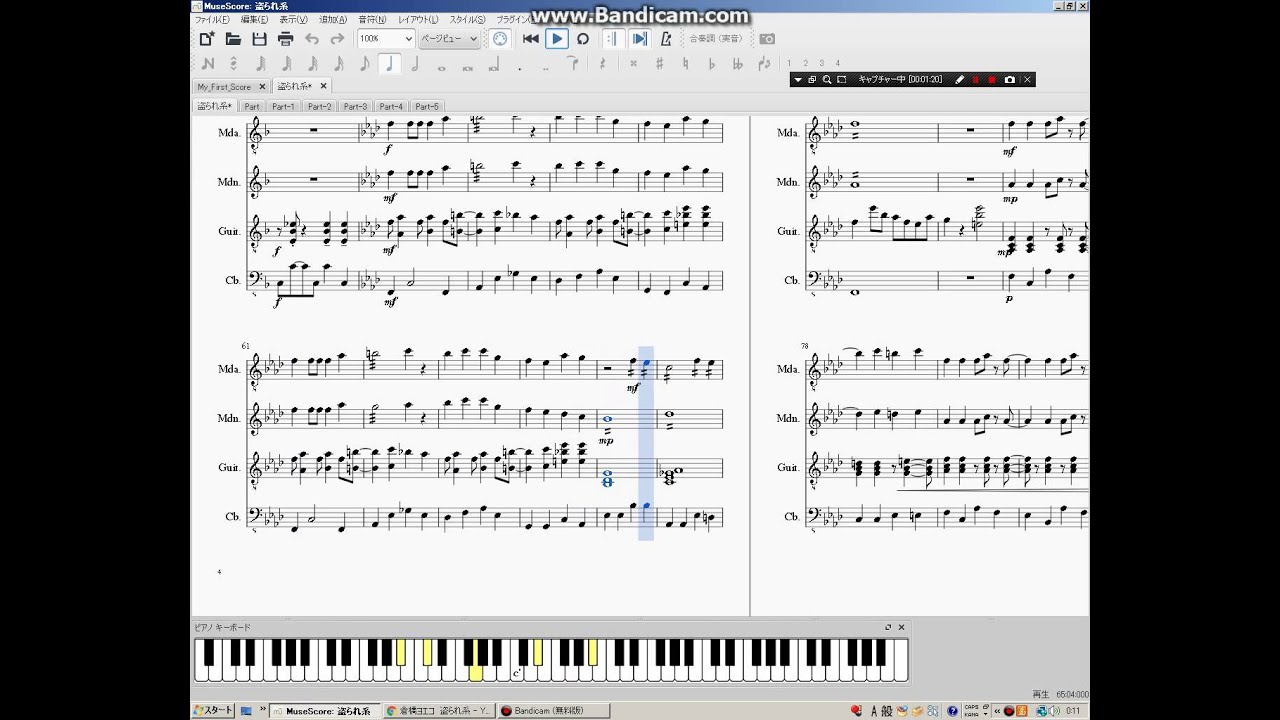Close the piano keyboard panel
The image size is (1280, 720).
pyautogui.click(x=901, y=627)
